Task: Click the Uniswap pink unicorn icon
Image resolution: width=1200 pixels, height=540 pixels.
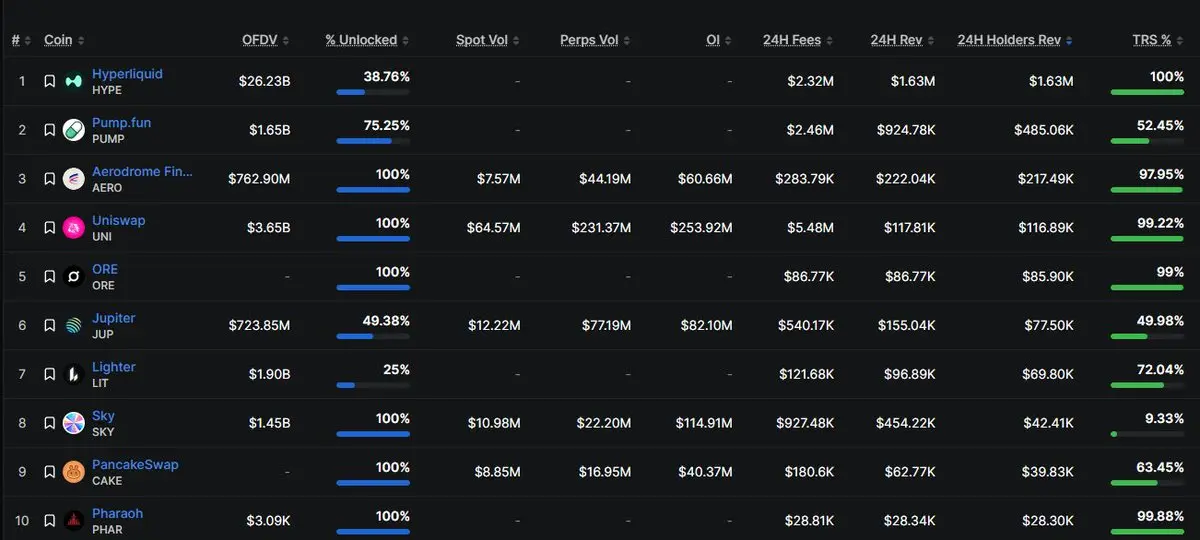Action: point(74,228)
